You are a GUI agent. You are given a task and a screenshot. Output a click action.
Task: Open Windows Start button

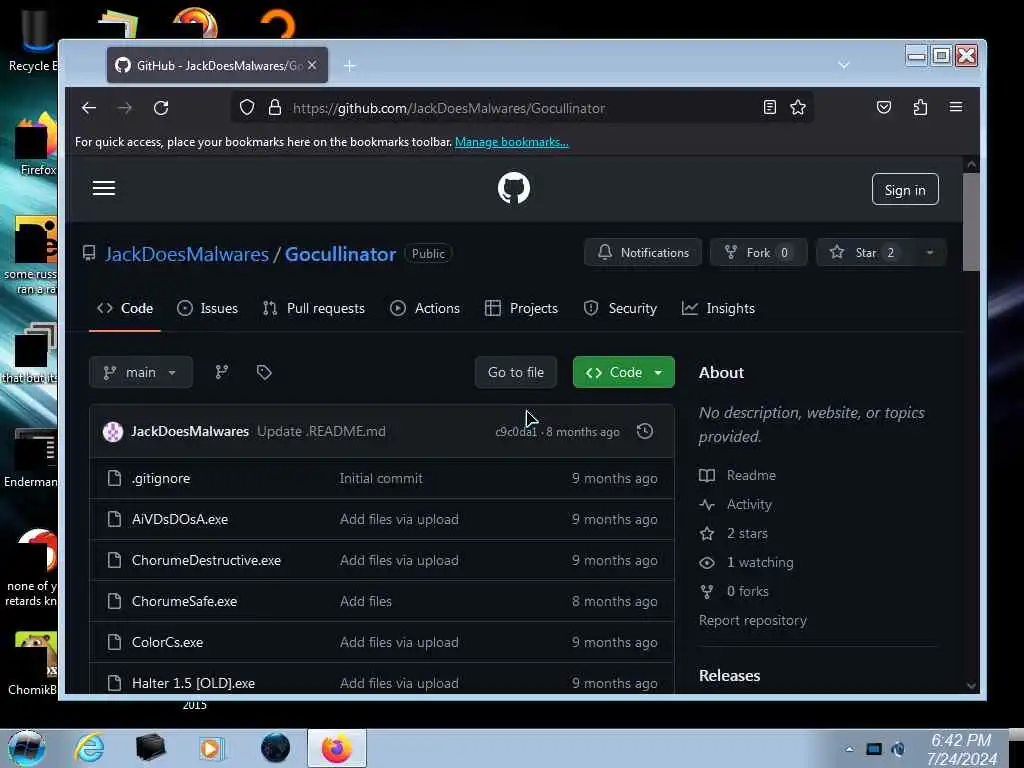point(26,748)
